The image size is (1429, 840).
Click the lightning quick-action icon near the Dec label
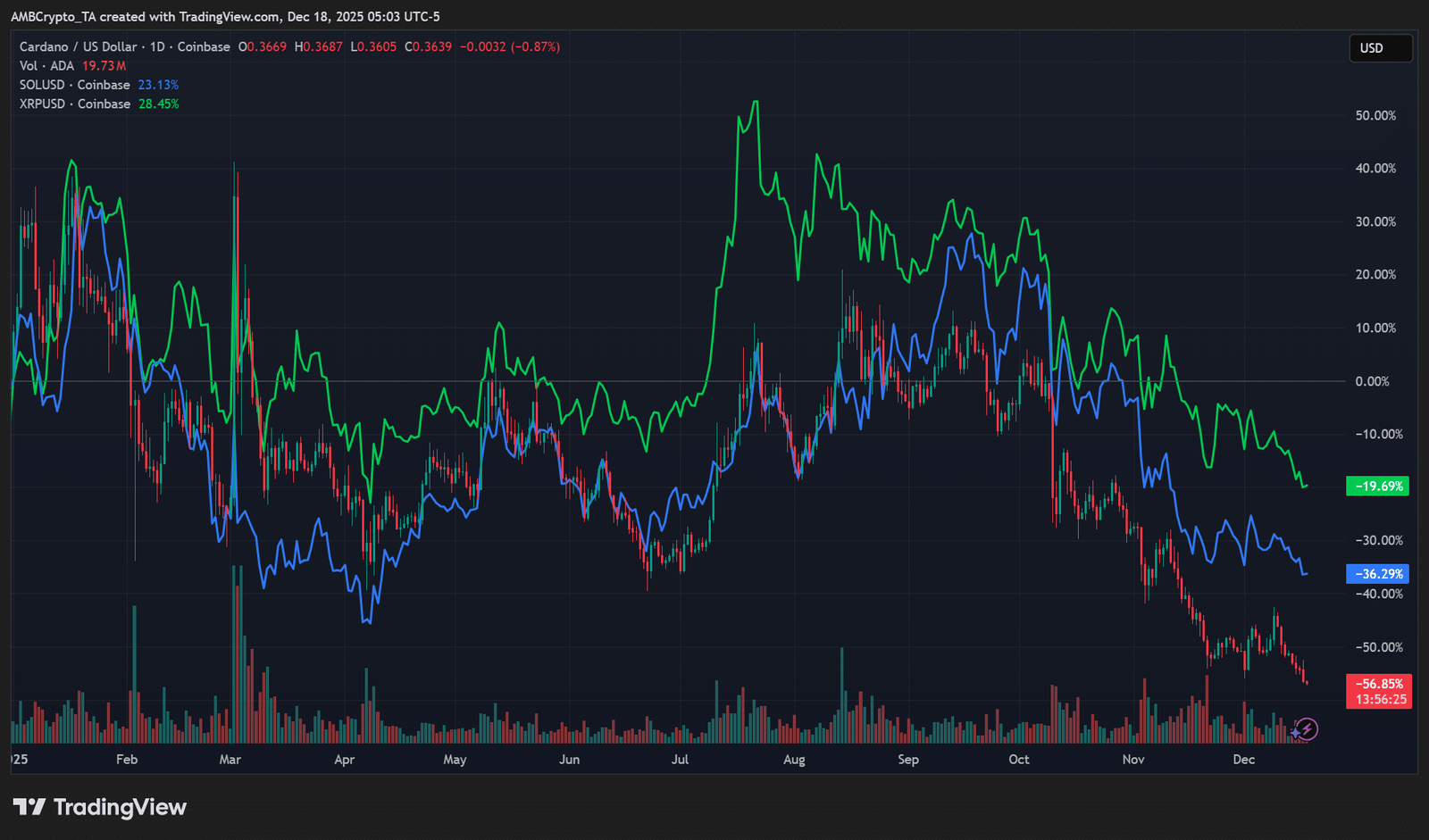(x=1306, y=730)
